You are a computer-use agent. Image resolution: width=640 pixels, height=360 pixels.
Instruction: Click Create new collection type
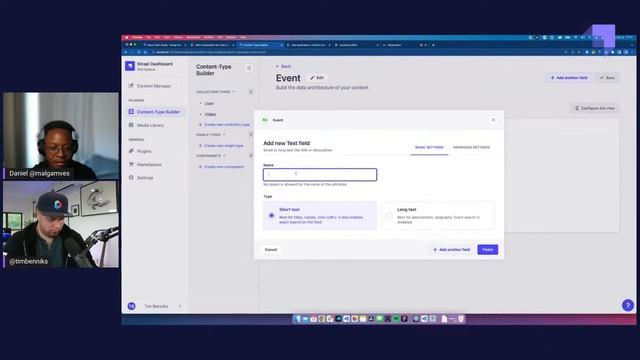[224, 124]
